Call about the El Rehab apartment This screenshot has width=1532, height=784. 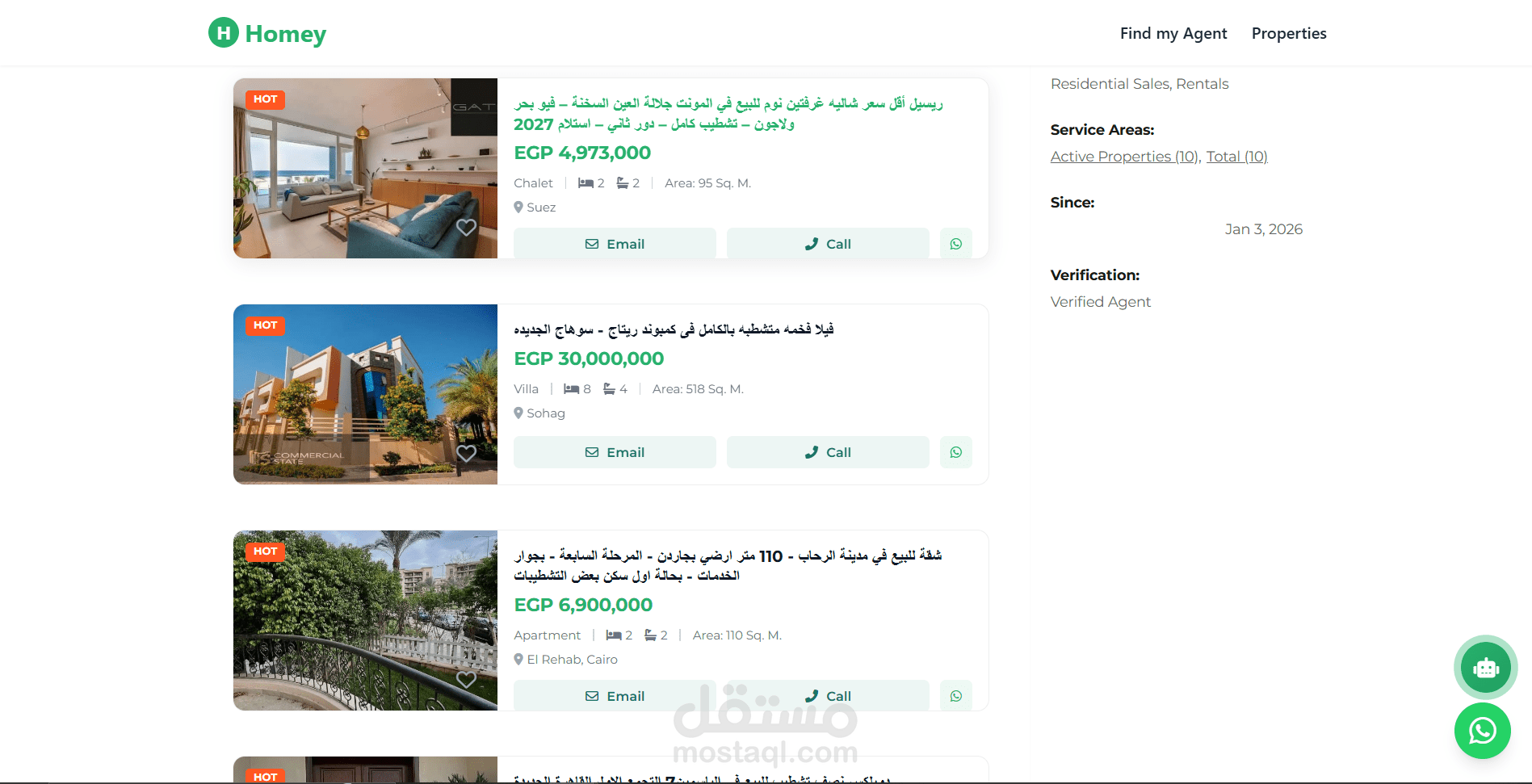[x=828, y=696]
